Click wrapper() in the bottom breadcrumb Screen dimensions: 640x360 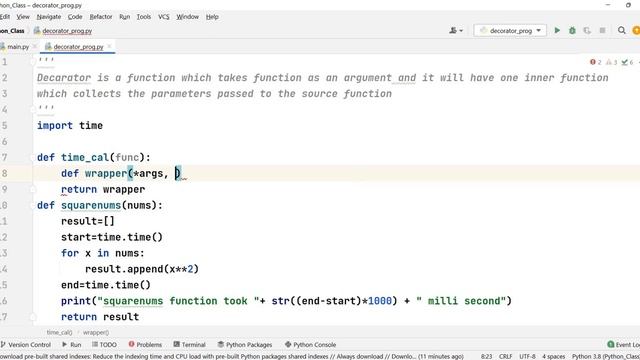tap(96, 332)
